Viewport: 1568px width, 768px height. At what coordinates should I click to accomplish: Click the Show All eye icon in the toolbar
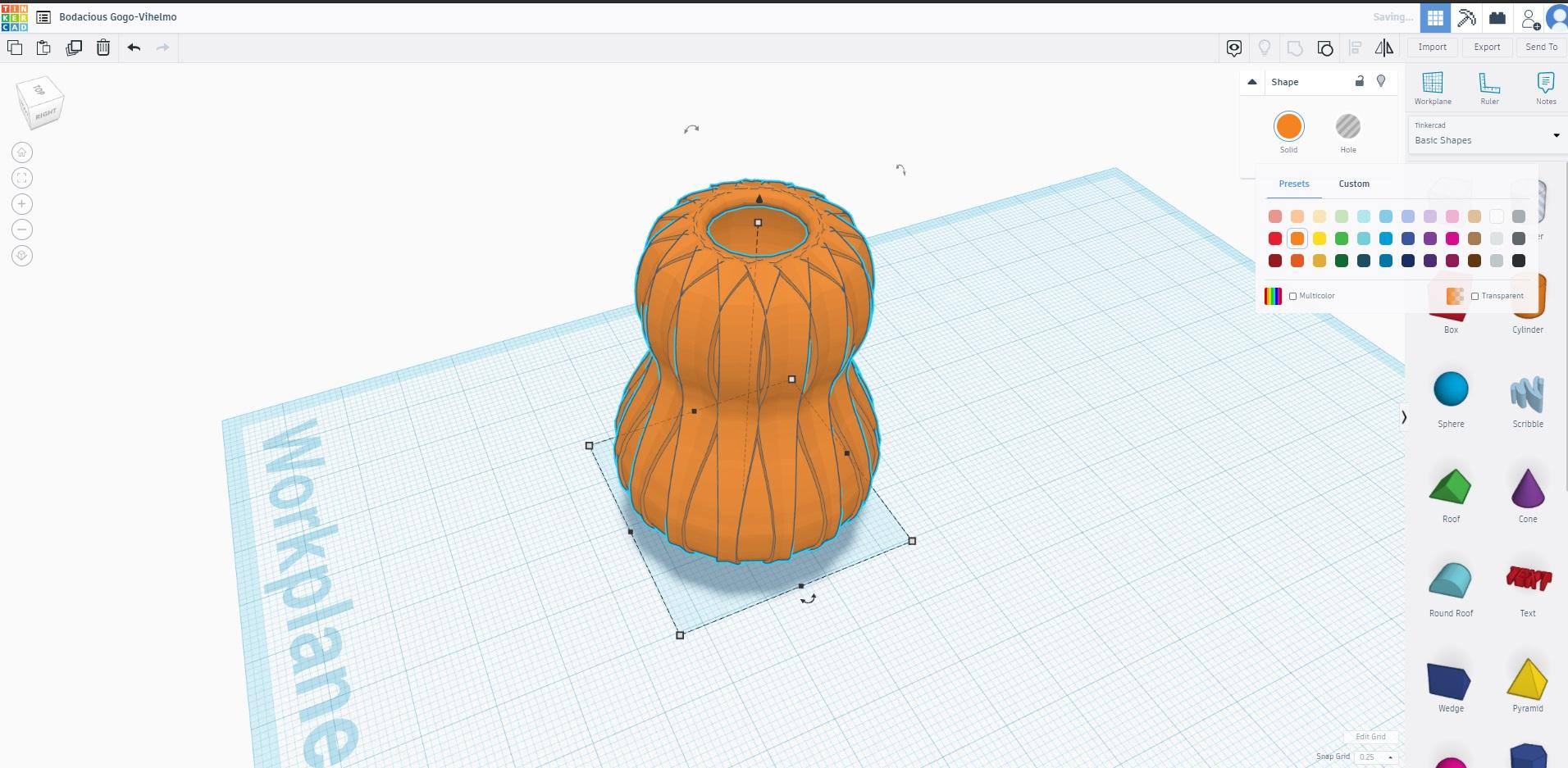tap(1234, 48)
